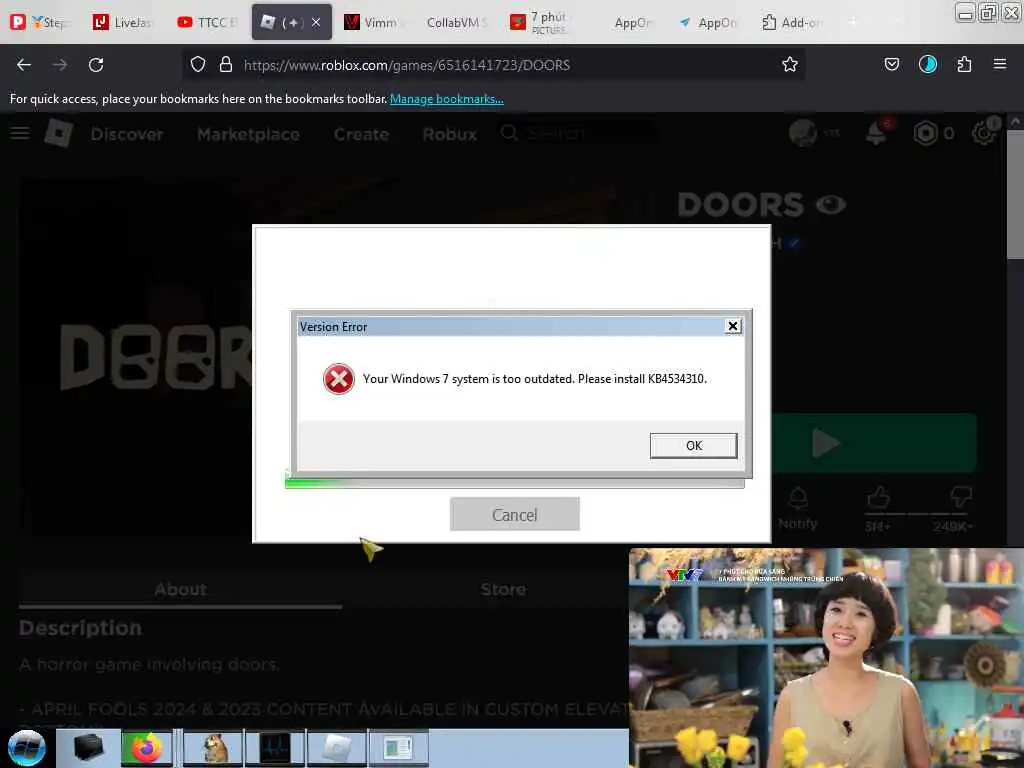Click the gopher animal taskbar icon
1024x768 pixels.
click(214, 748)
